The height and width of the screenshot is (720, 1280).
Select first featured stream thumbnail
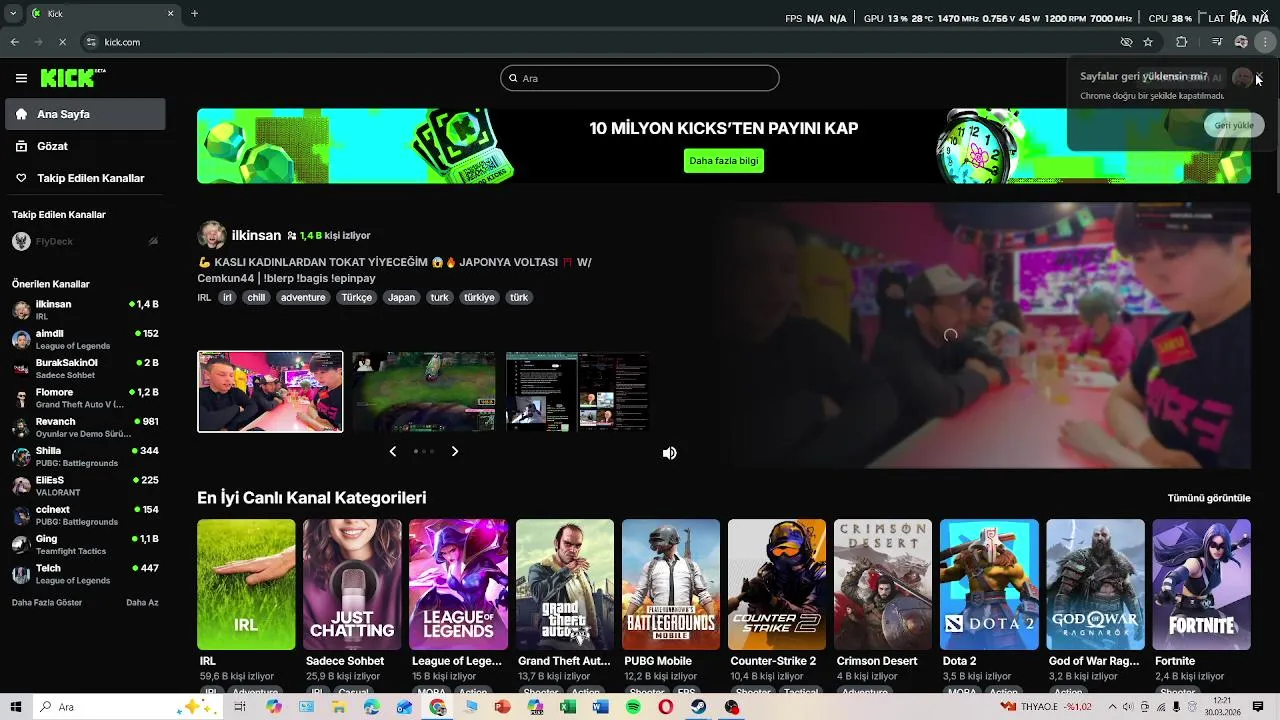click(270, 392)
